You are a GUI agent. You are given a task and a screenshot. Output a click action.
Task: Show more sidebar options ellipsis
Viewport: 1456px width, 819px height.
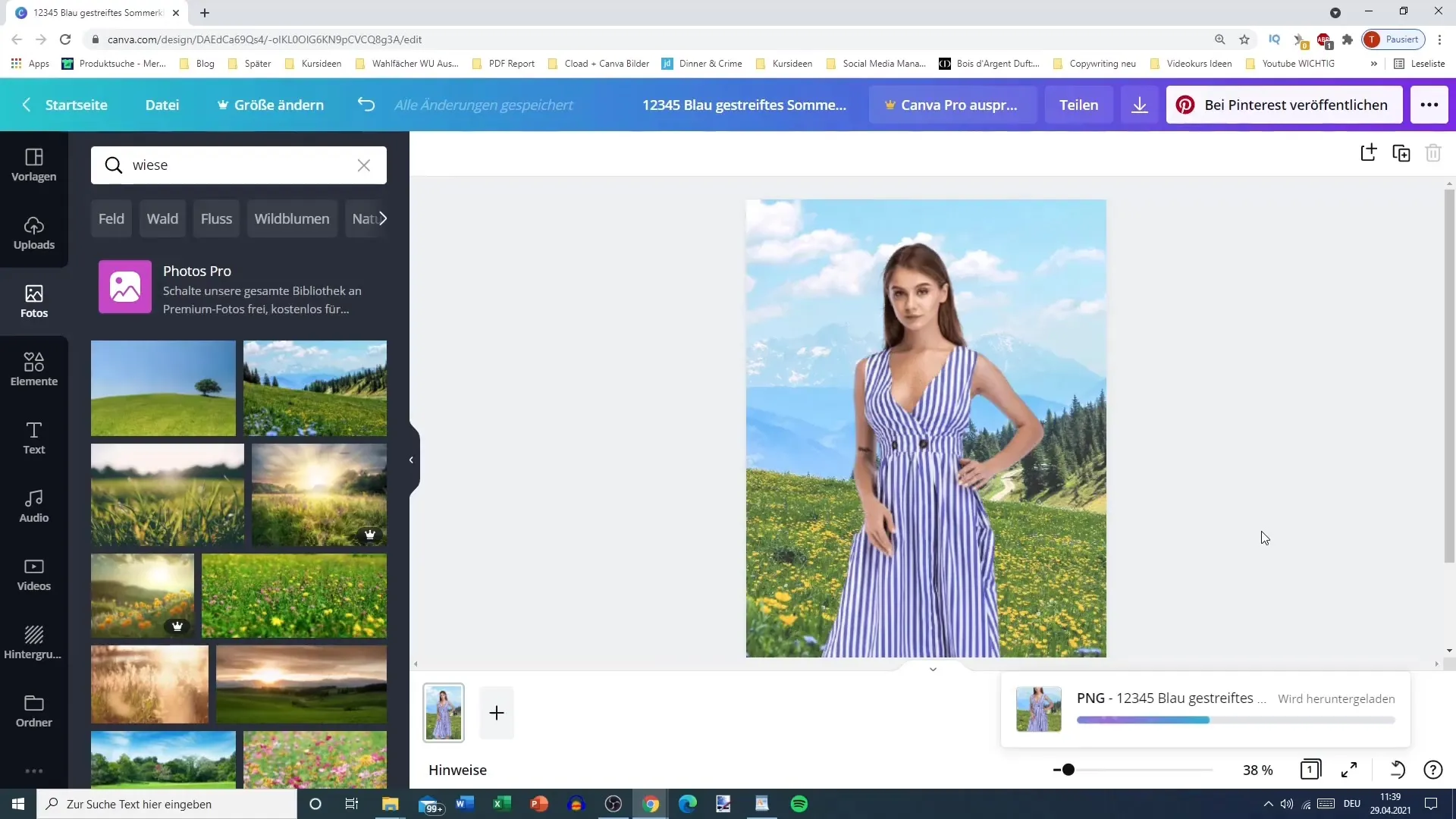[34, 771]
